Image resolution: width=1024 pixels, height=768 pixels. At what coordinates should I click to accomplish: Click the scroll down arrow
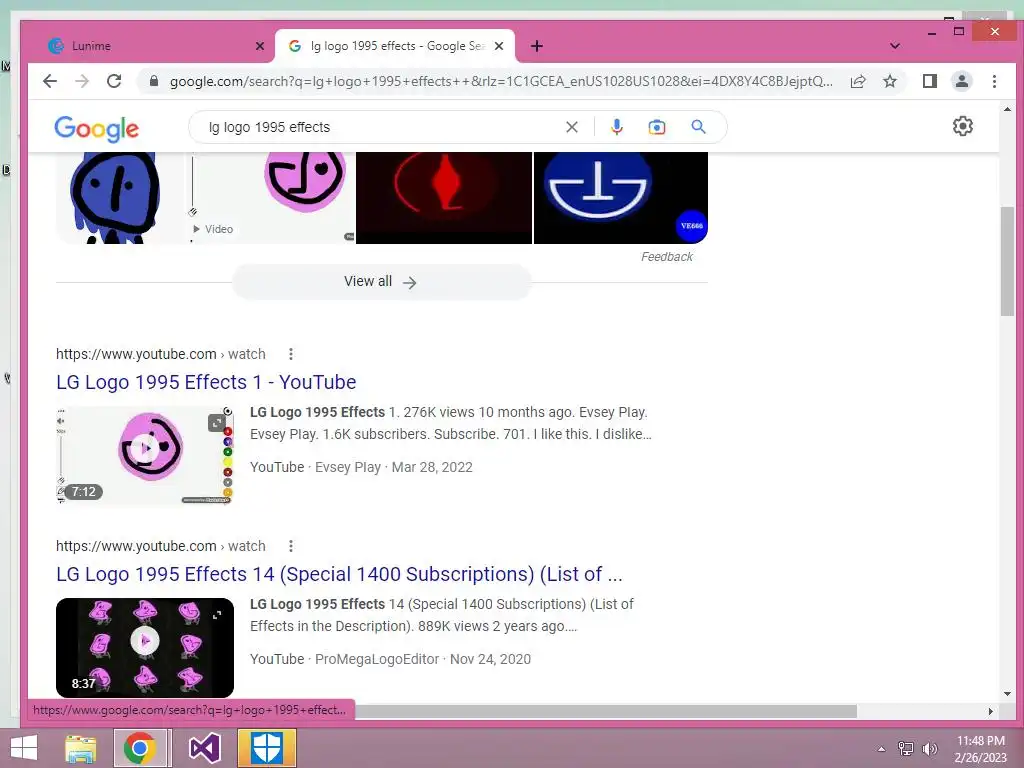coord(1007,694)
